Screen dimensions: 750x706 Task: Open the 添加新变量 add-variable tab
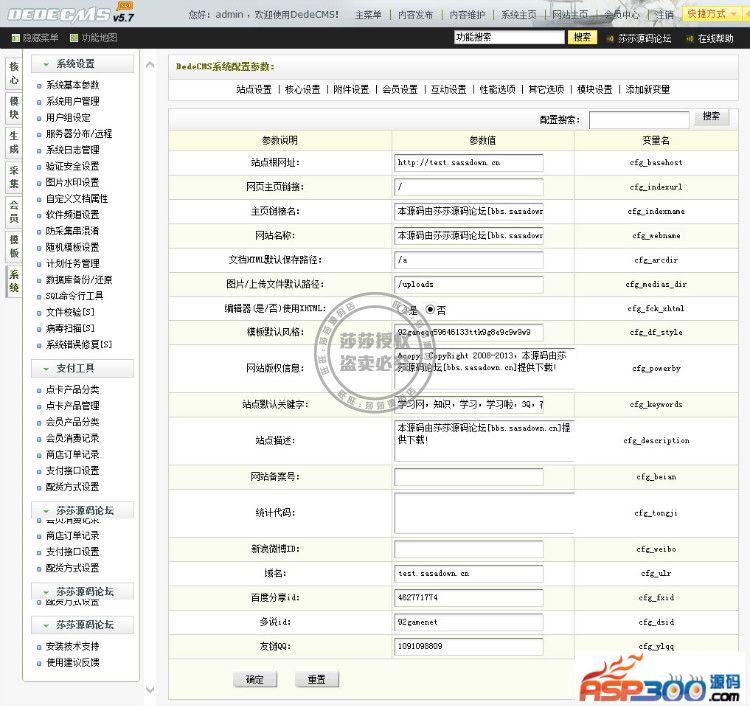[x=648, y=89]
